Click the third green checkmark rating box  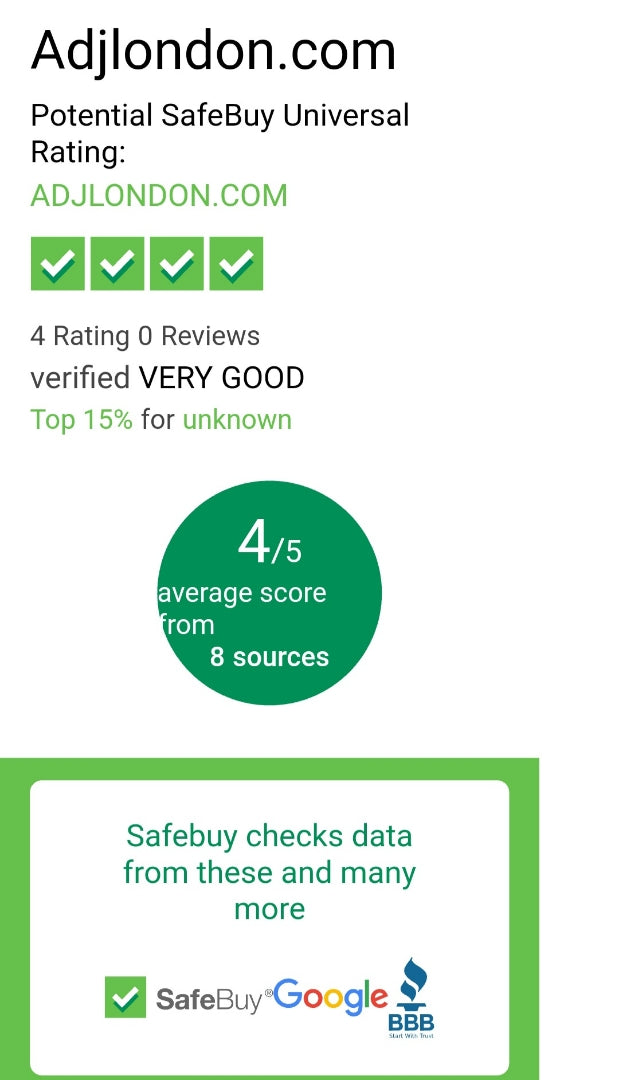point(176,264)
